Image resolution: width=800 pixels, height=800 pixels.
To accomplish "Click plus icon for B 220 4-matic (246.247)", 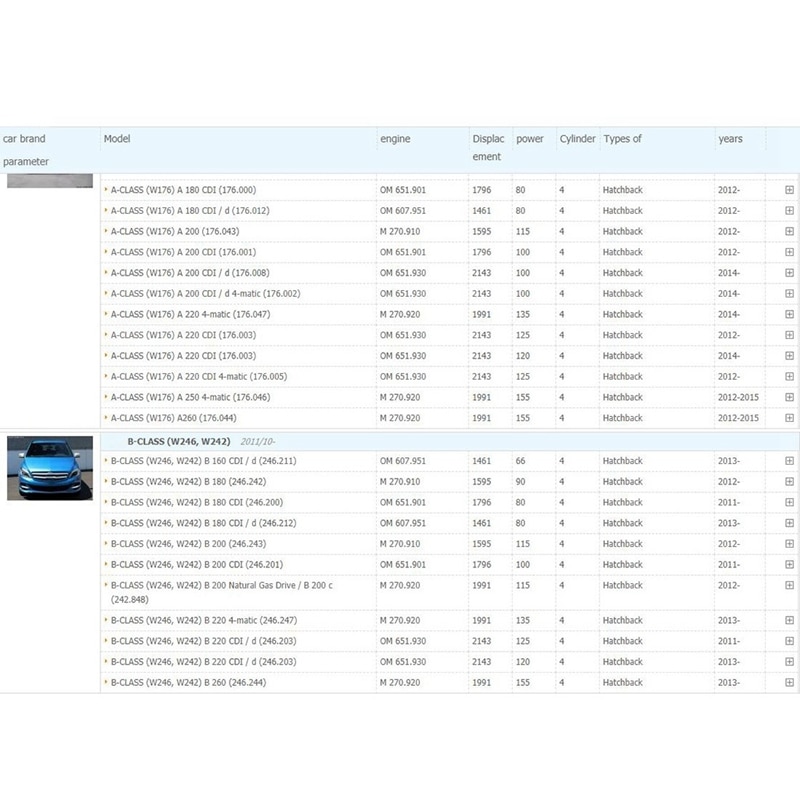I will [789, 620].
